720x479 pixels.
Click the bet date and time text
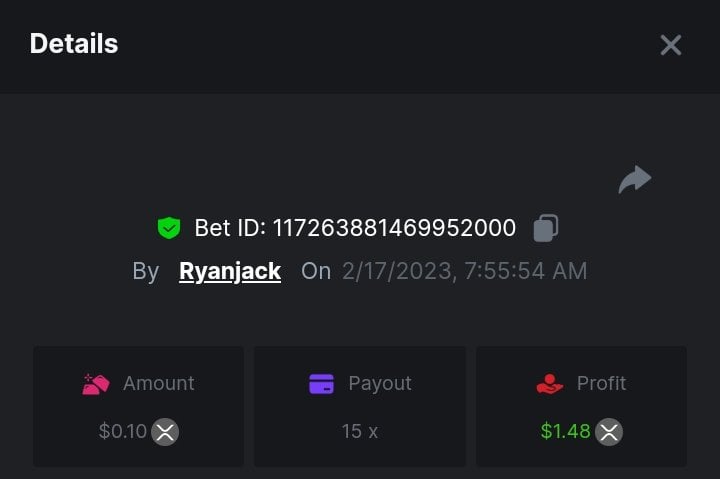pos(464,271)
